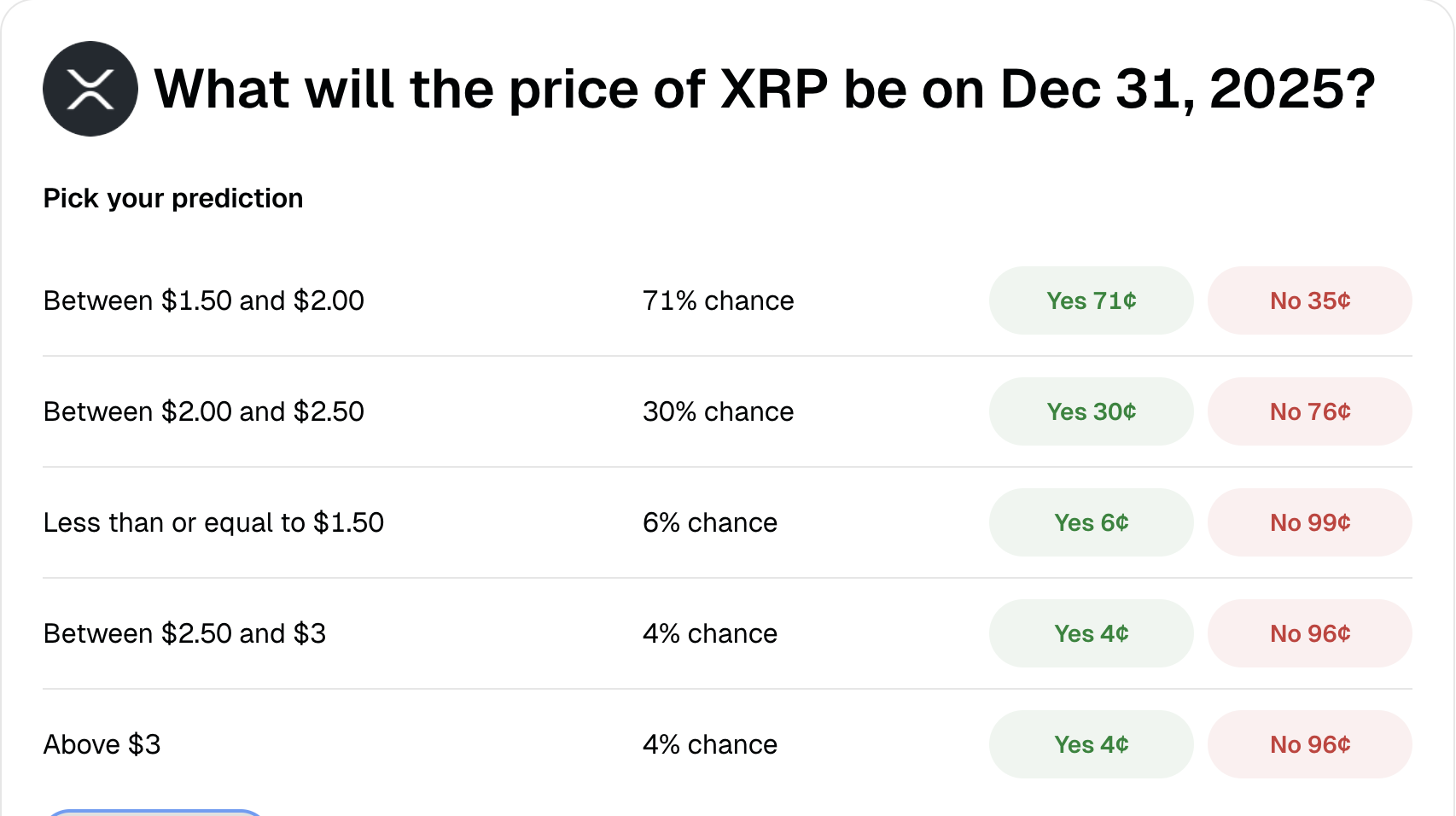Click the highlighted button at bottom left
Viewport: 1456px width, 816px height.
coord(154,813)
